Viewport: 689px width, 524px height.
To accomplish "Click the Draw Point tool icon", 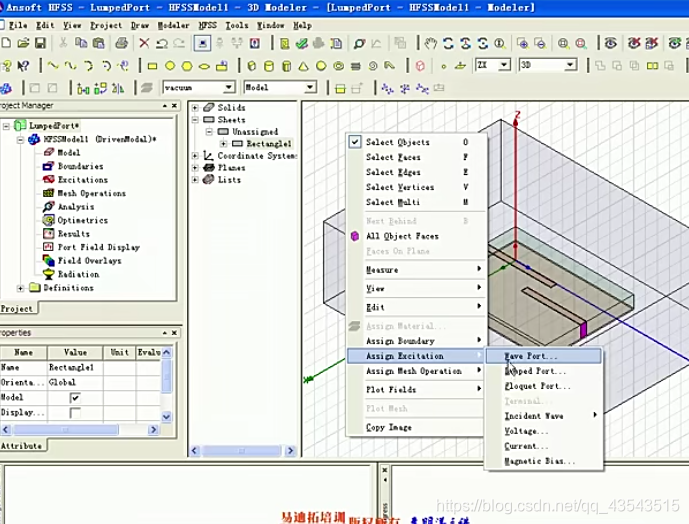I will [x=443, y=66].
